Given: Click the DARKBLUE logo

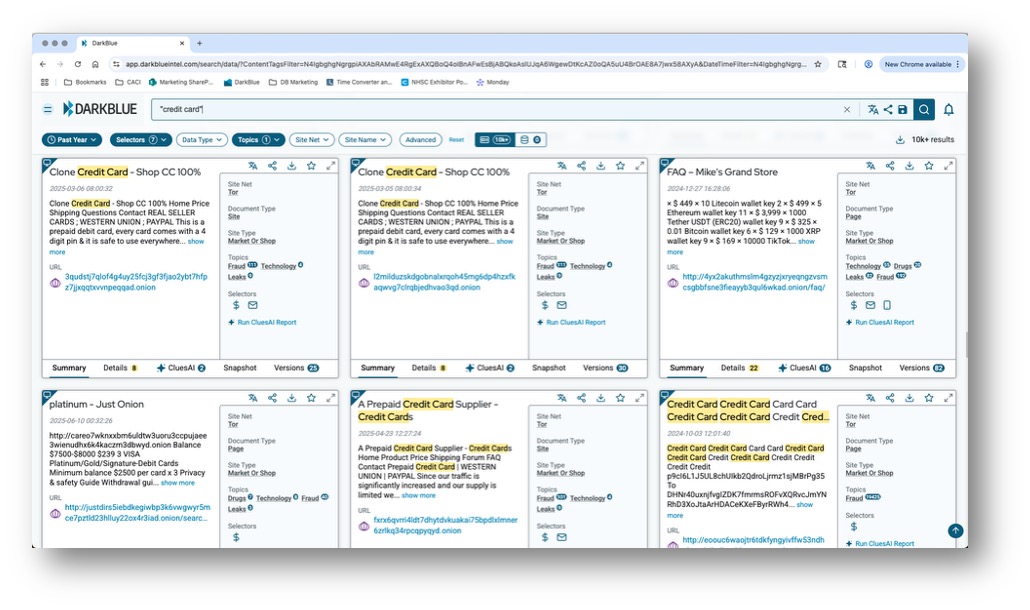Looking at the screenshot, I should coord(100,109).
